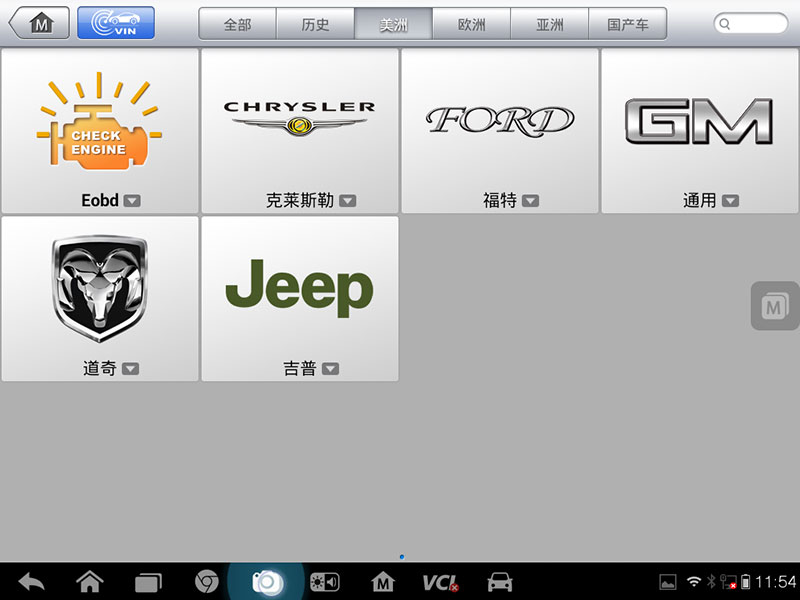Switch to the 历史 tab
This screenshot has height=600, width=800.
tap(315, 24)
